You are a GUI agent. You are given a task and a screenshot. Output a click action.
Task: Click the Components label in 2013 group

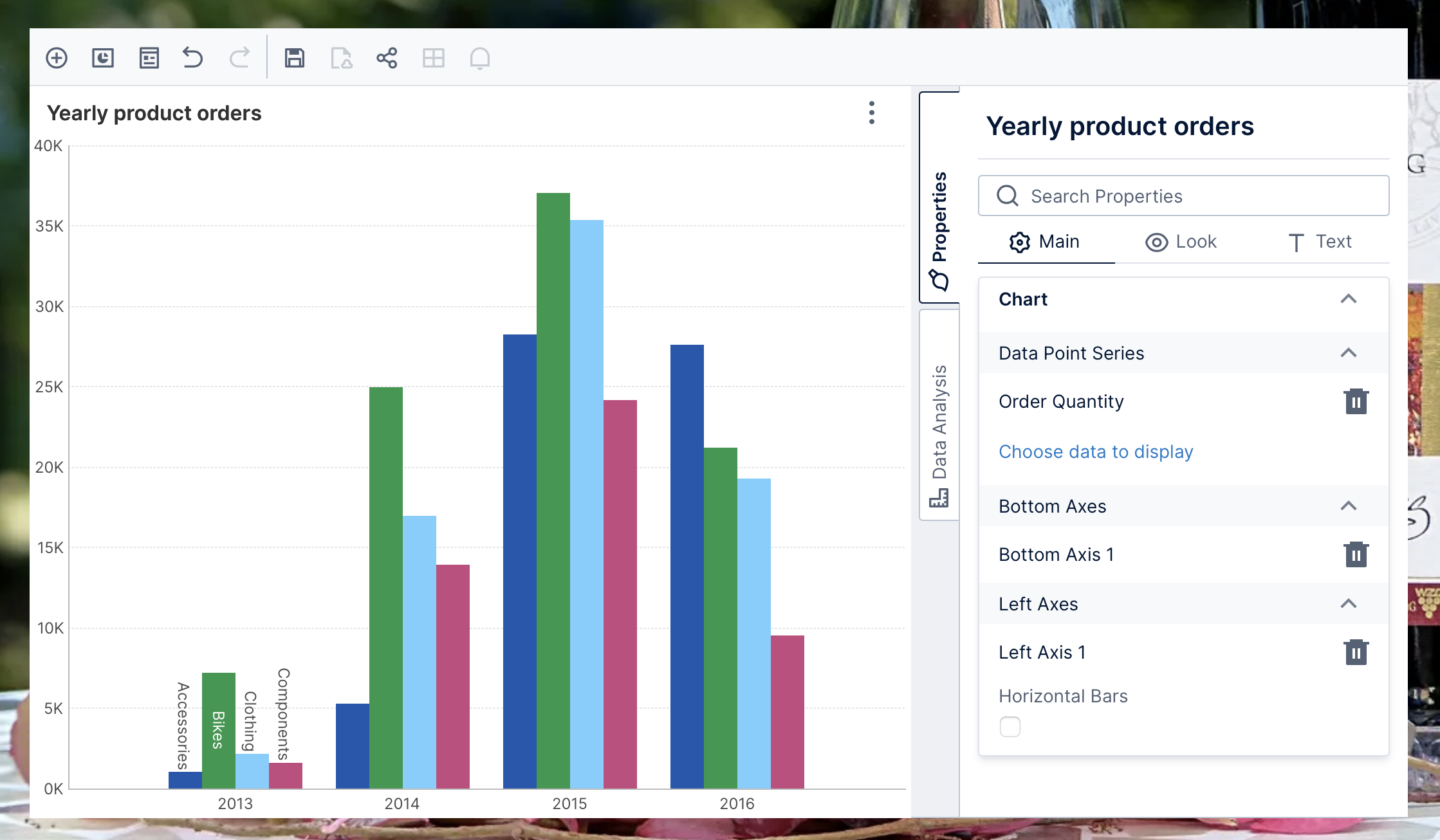(284, 714)
